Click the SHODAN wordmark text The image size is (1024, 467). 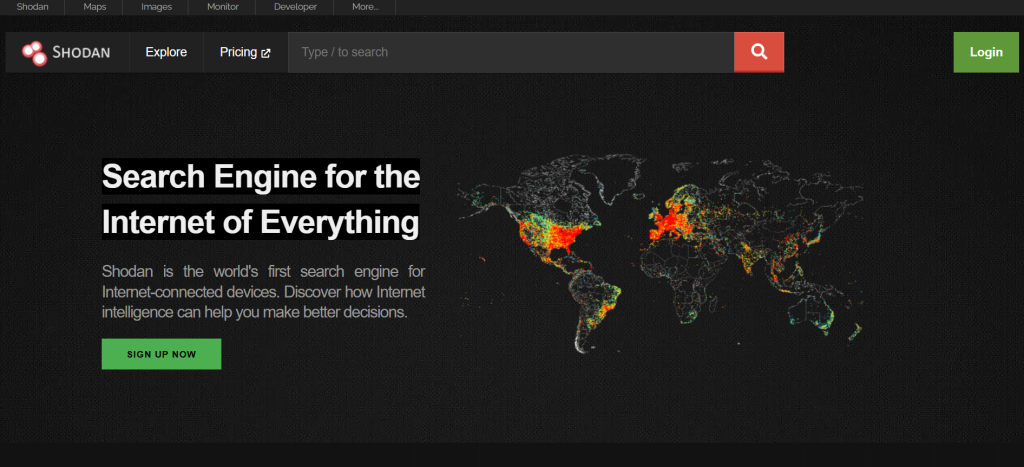tap(81, 53)
